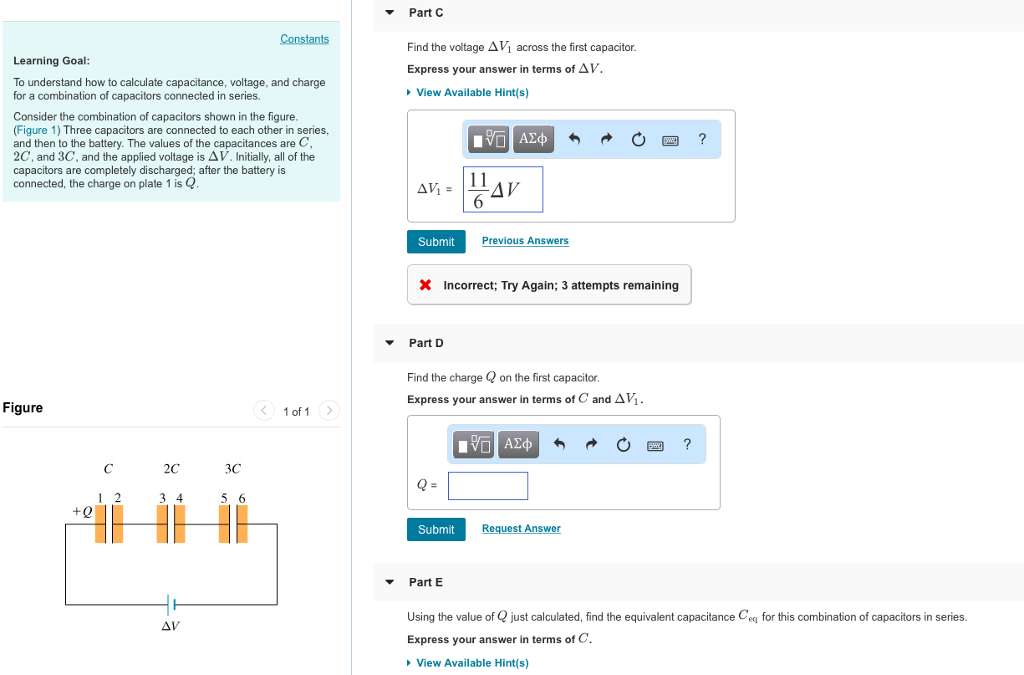
Task: Collapse the Part E section
Action: [390, 582]
